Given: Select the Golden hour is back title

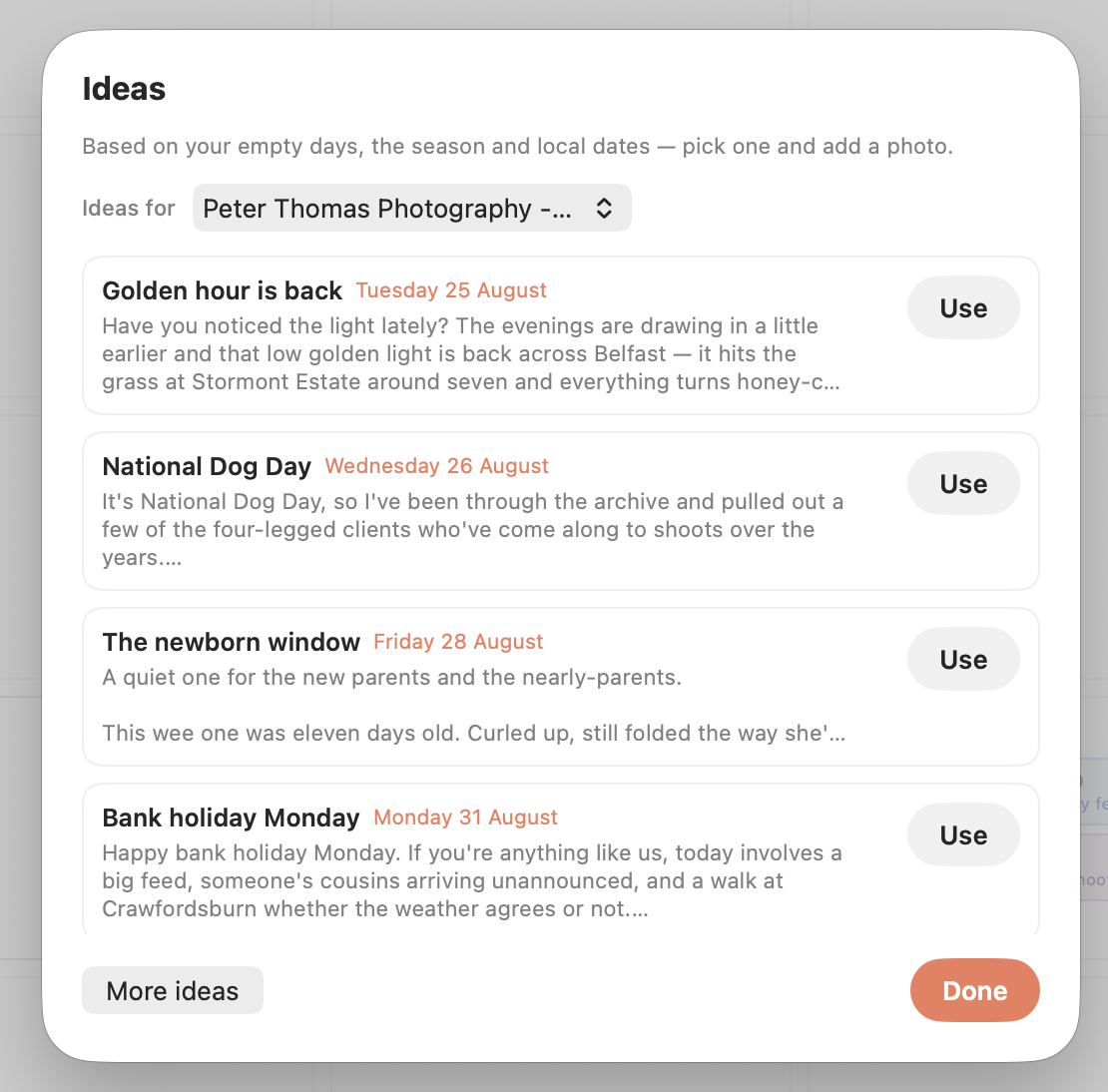Looking at the screenshot, I should (222, 290).
